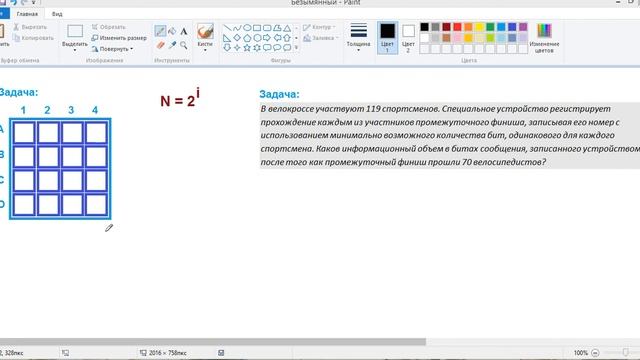Open the Rotate (Повернуть) dropdown

click(x=112, y=49)
